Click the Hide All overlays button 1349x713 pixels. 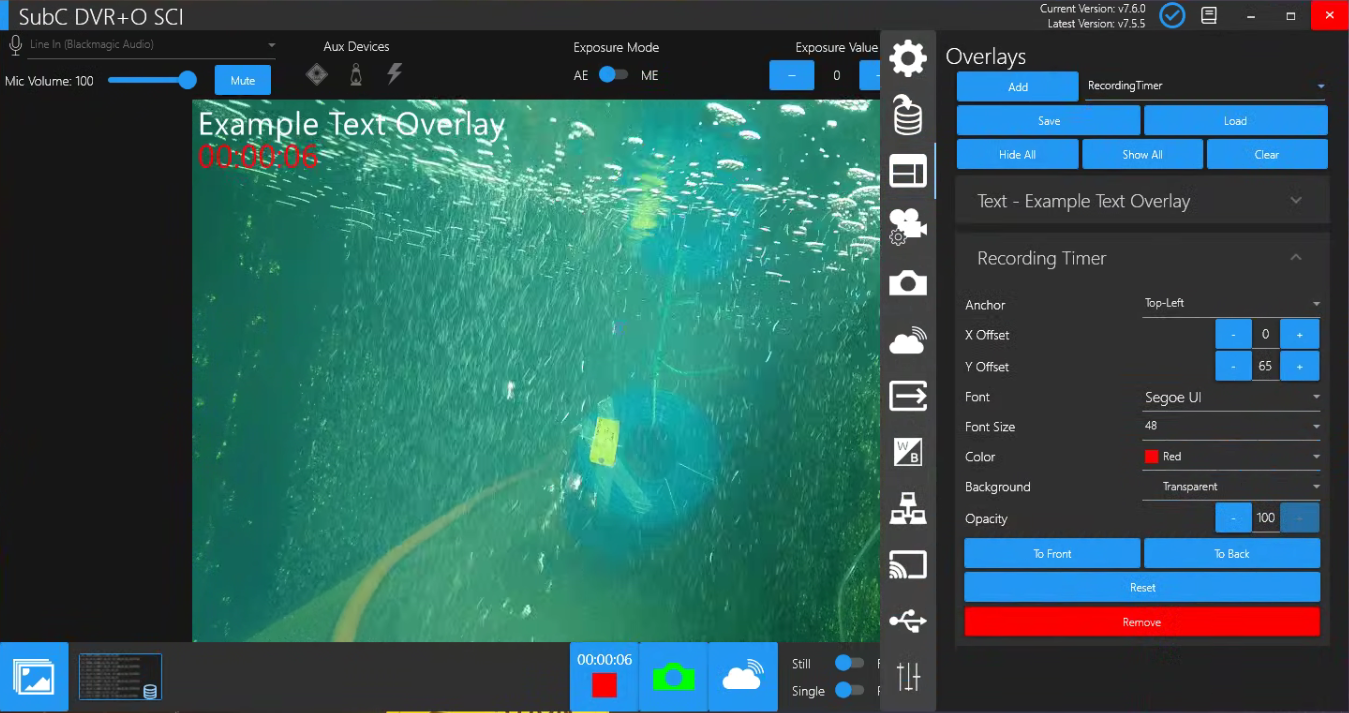coord(1017,155)
